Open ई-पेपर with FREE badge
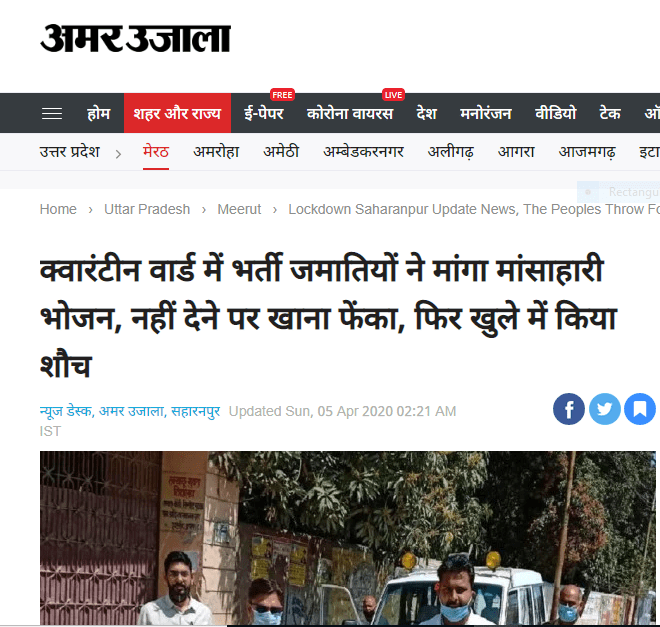This screenshot has height=627, width=660. pos(264,113)
